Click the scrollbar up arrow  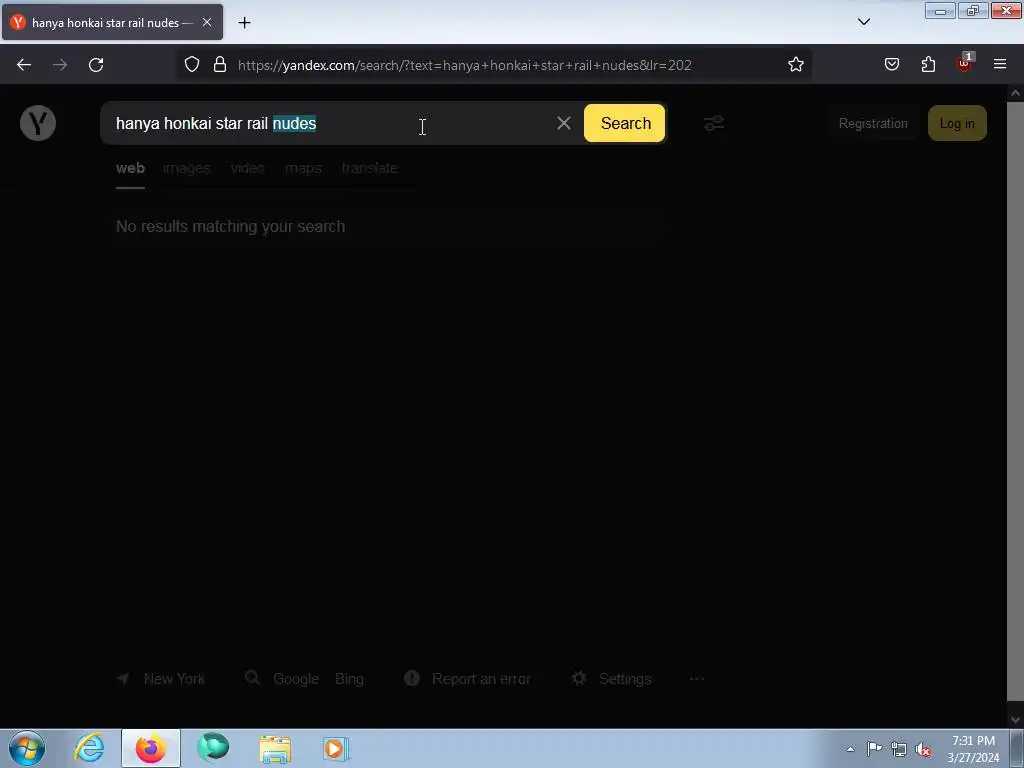click(x=1015, y=93)
